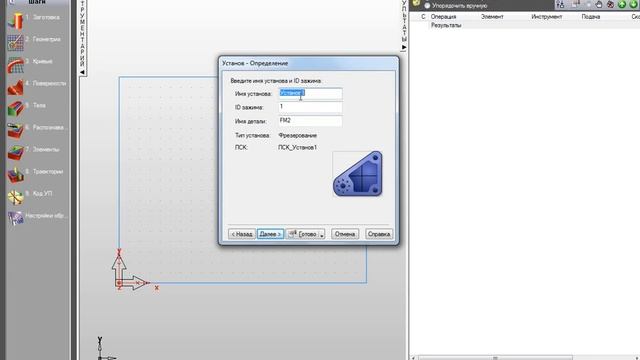Click the red crossed-out icon in results toolbar
Screen dimensions: 640x360
[x=610, y=5]
